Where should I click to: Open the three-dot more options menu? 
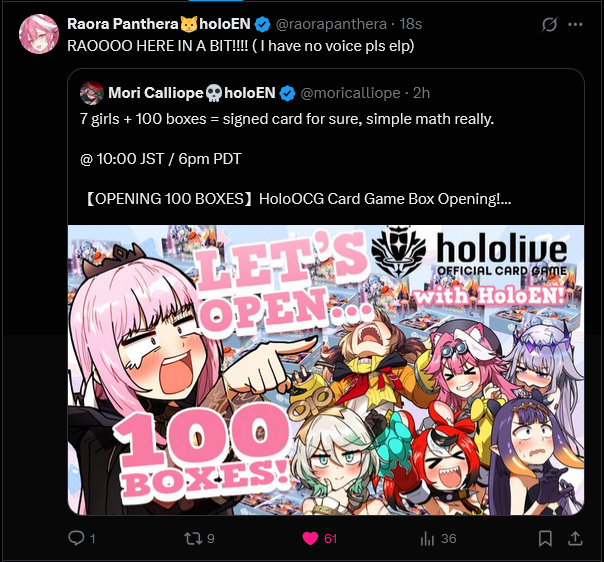click(x=575, y=25)
